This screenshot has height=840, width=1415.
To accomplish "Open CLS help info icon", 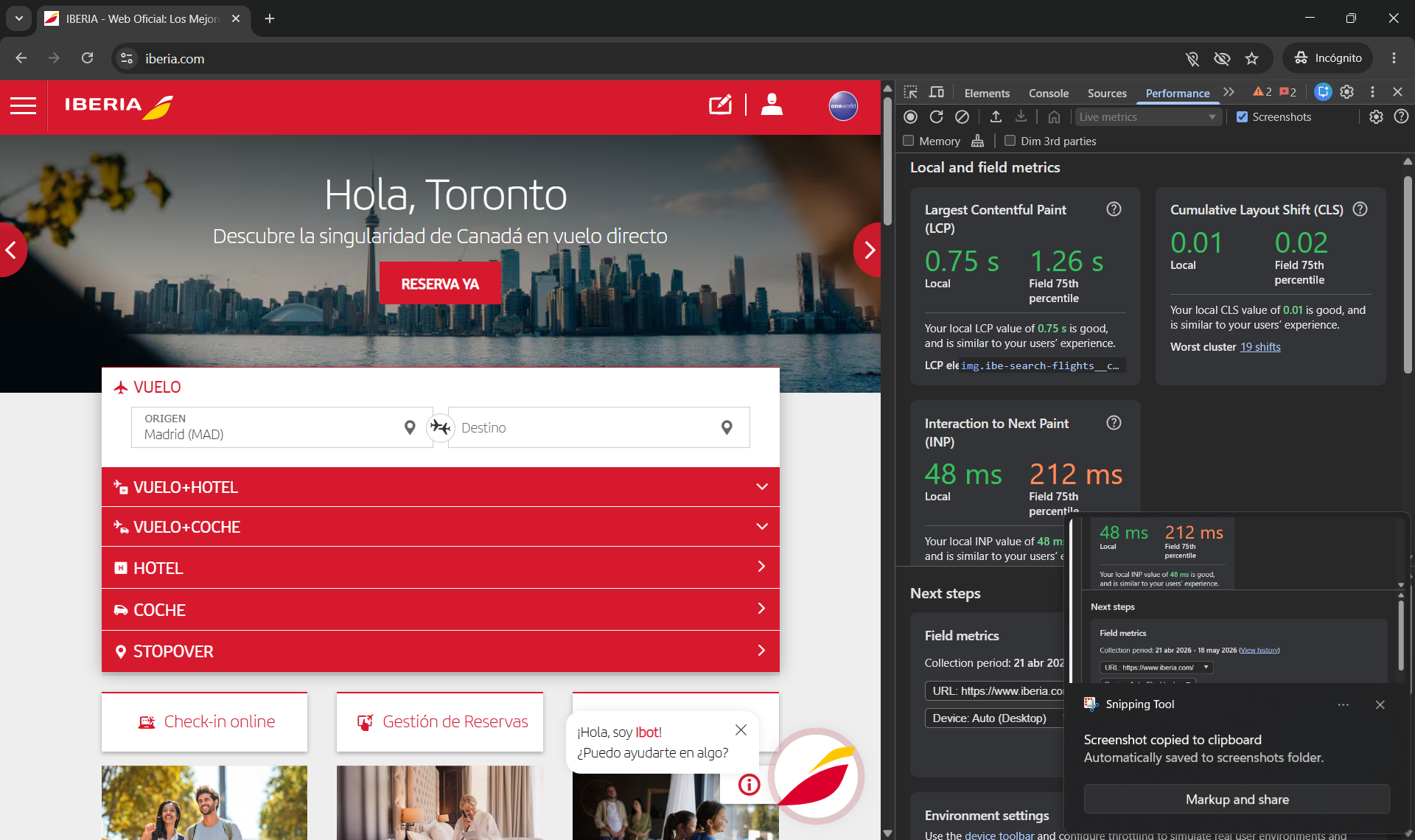I will coord(1360,209).
